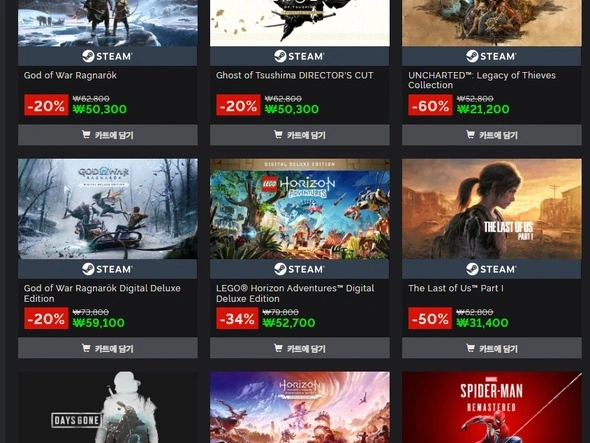Open the Days Gone game thumbnail
The width and height of the screenshot is (590, 443).
(108, 407)
